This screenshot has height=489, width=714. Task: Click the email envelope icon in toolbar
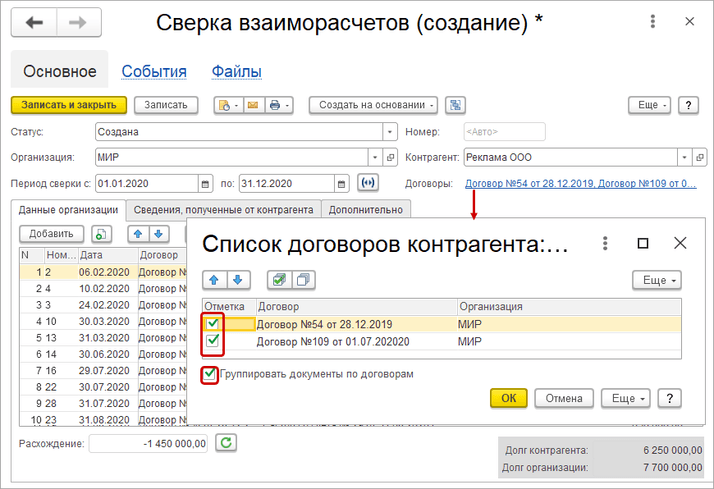coord(252,105)
